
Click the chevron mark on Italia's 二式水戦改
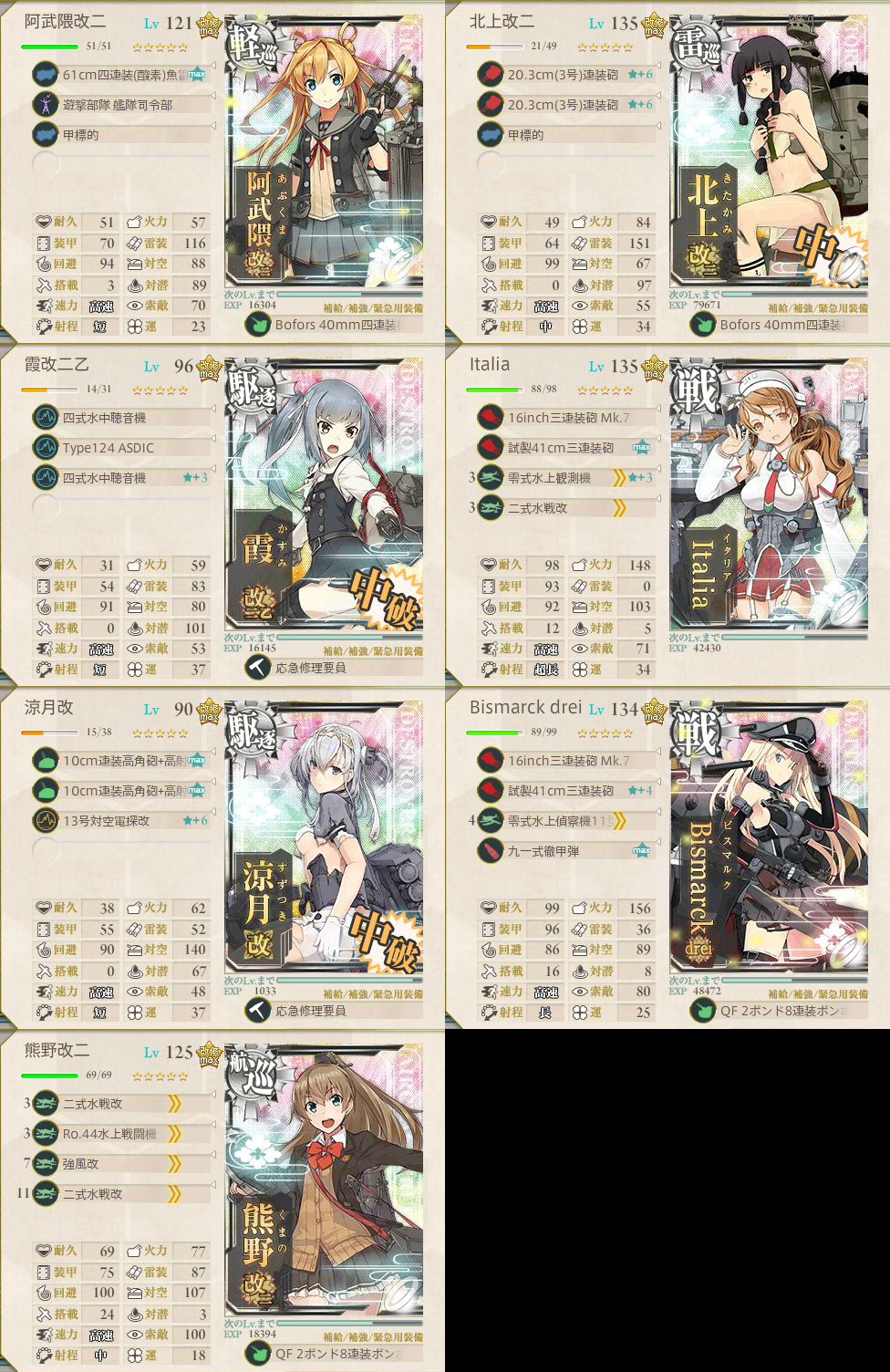click(x=620, y=508)
